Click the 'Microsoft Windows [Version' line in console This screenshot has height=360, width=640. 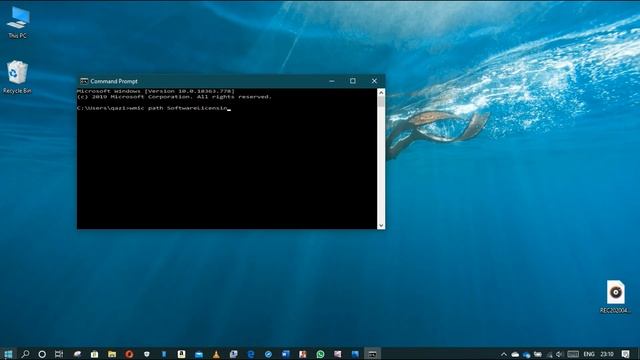tap(156, 91)
